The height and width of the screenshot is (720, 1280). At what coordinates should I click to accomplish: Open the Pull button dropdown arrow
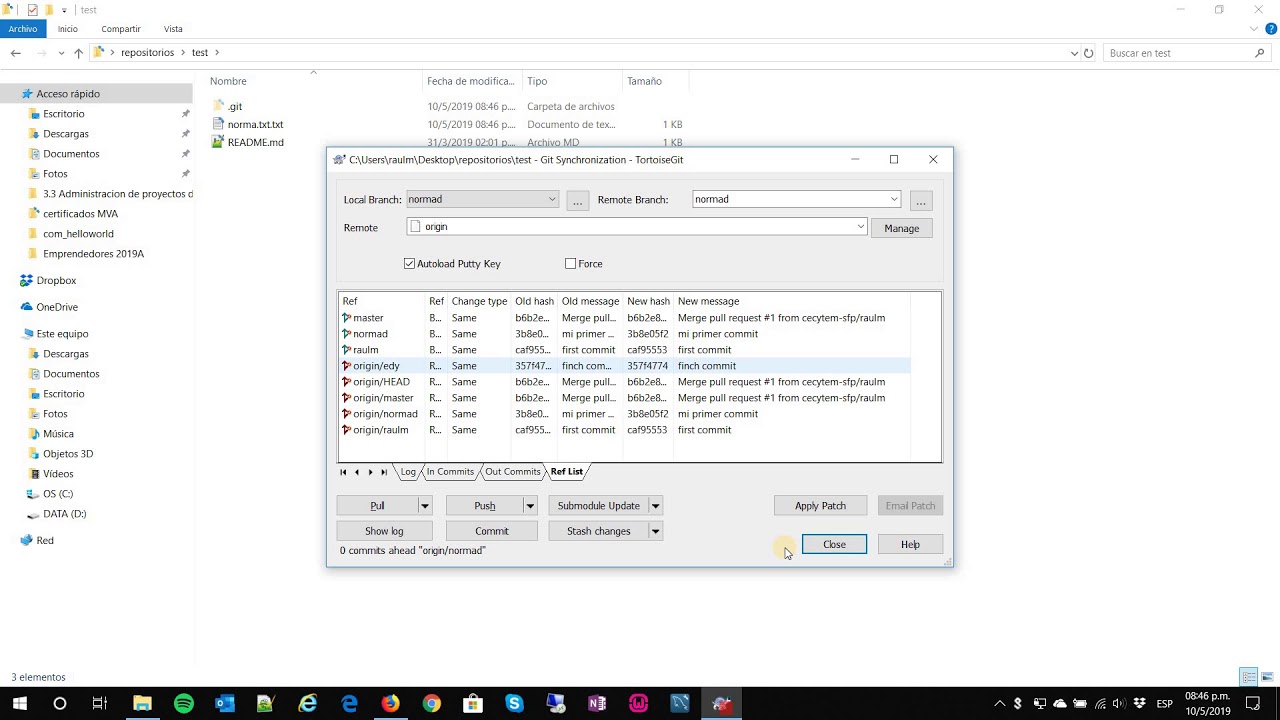pos(424,506)
